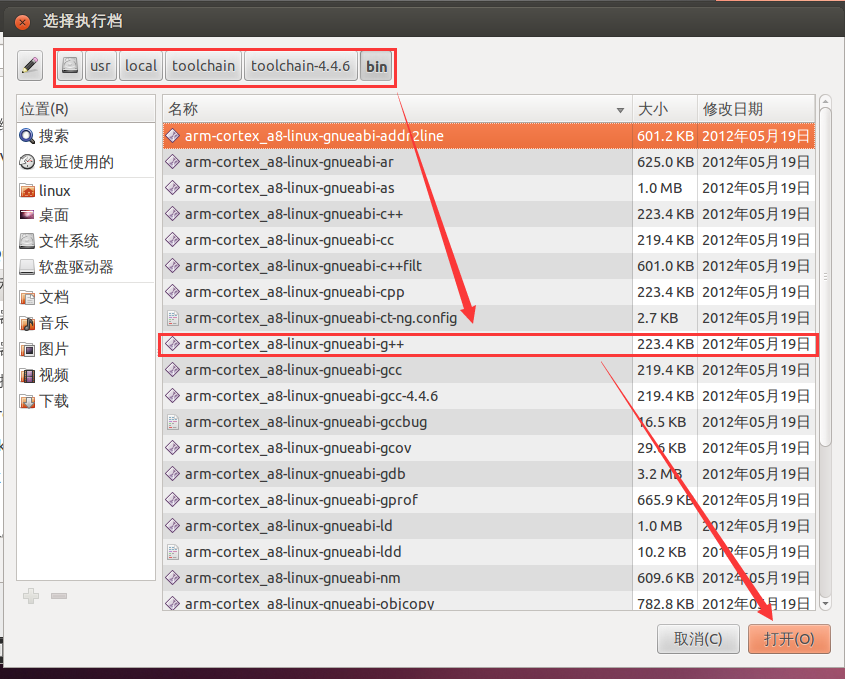Open the linux home folder

point(86,190)
